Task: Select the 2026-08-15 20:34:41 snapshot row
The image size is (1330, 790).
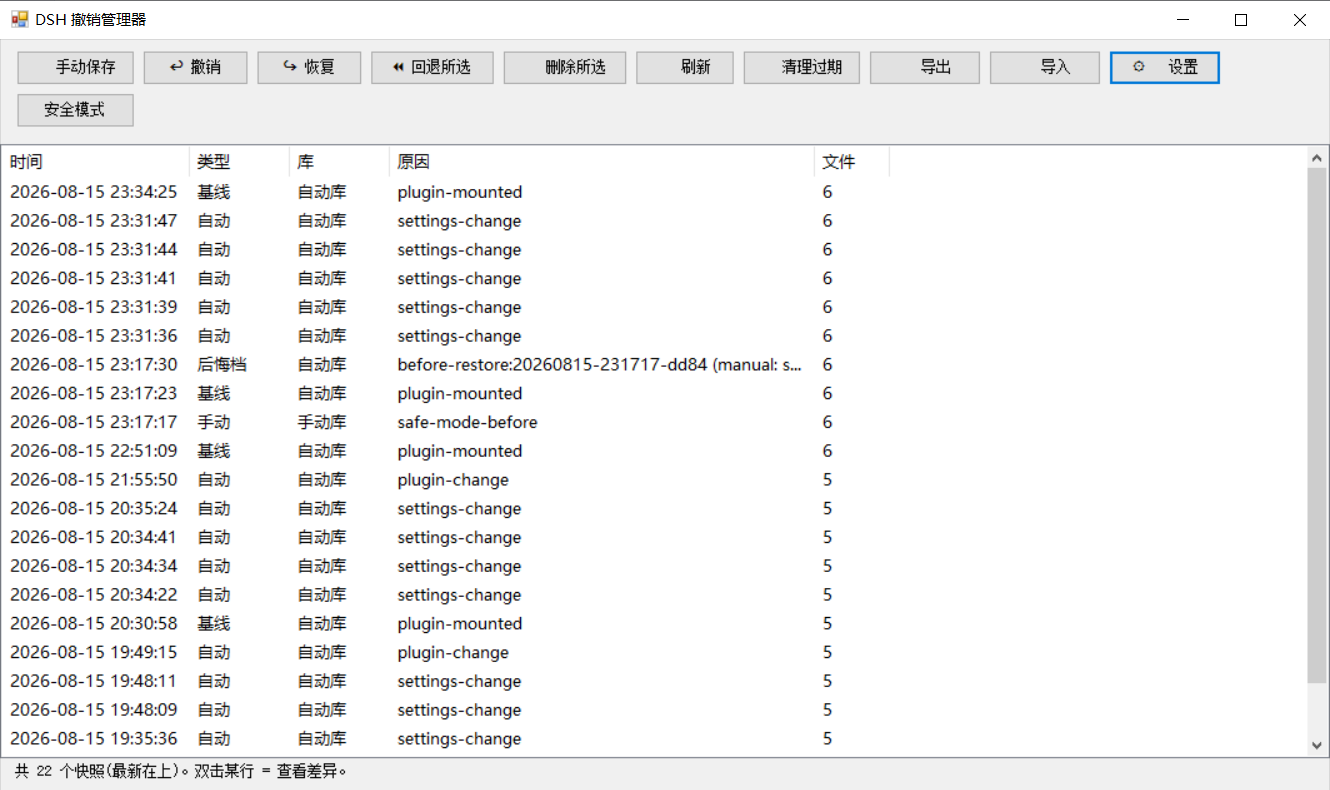Action: (447, 537)
